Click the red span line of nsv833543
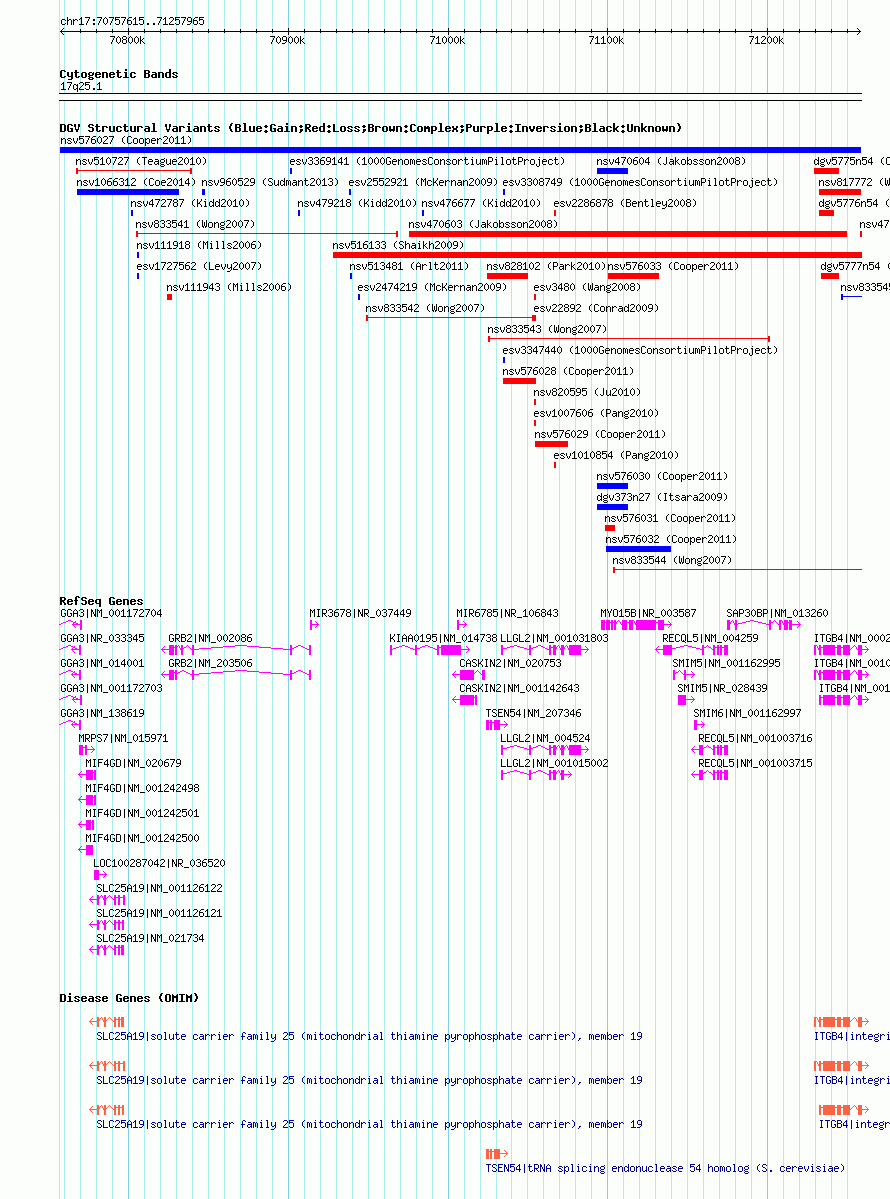 pos(629,339)
